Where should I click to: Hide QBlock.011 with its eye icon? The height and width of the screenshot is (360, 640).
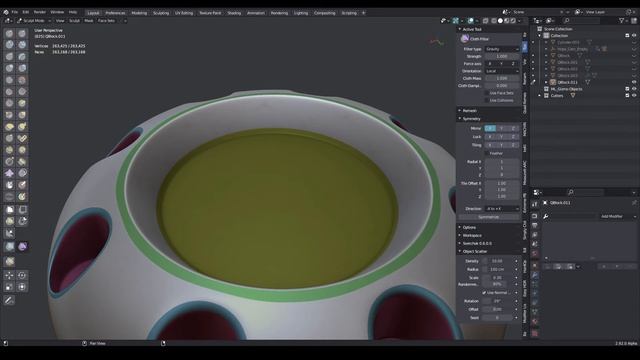pyautogui.click(x=634, y=82)
